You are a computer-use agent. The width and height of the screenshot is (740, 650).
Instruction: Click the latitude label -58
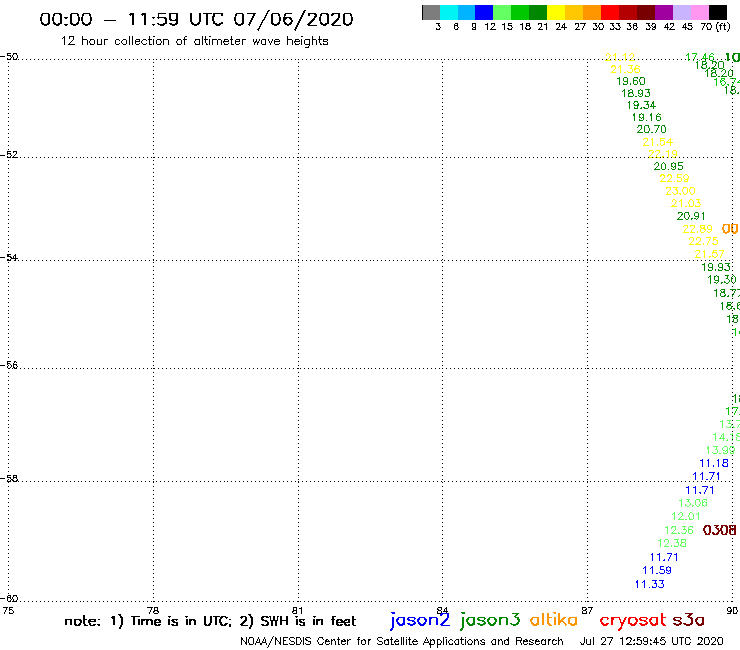(9, 479)
